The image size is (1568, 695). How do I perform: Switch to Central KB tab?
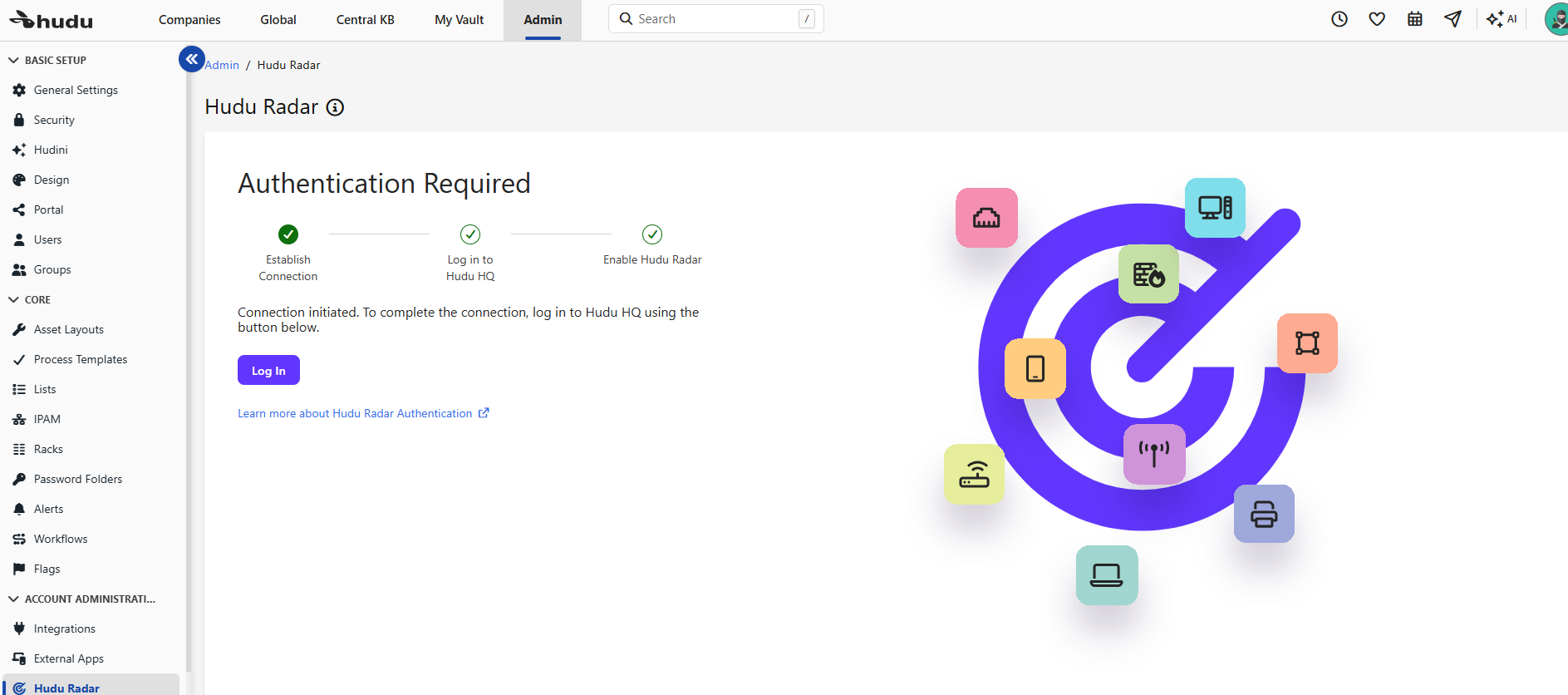click(x=366, y=20)
